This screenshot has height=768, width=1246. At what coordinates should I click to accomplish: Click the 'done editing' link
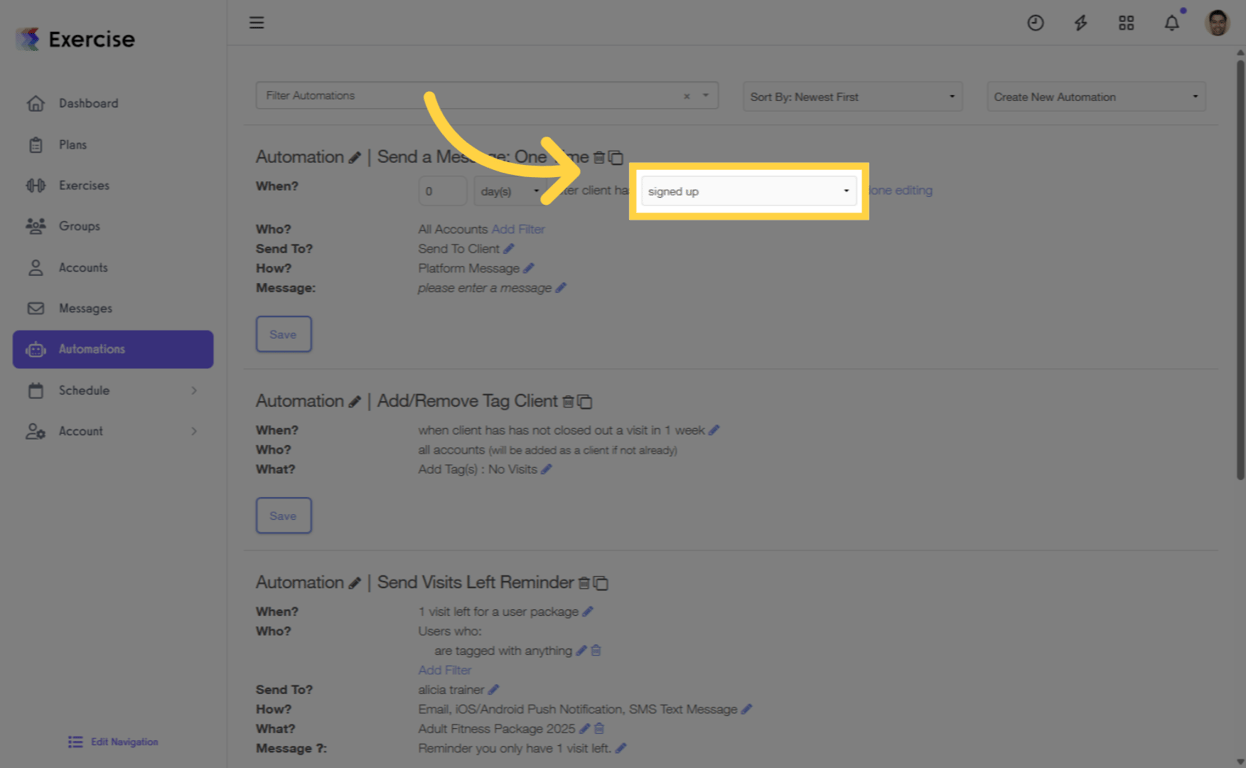click(899, 190)
